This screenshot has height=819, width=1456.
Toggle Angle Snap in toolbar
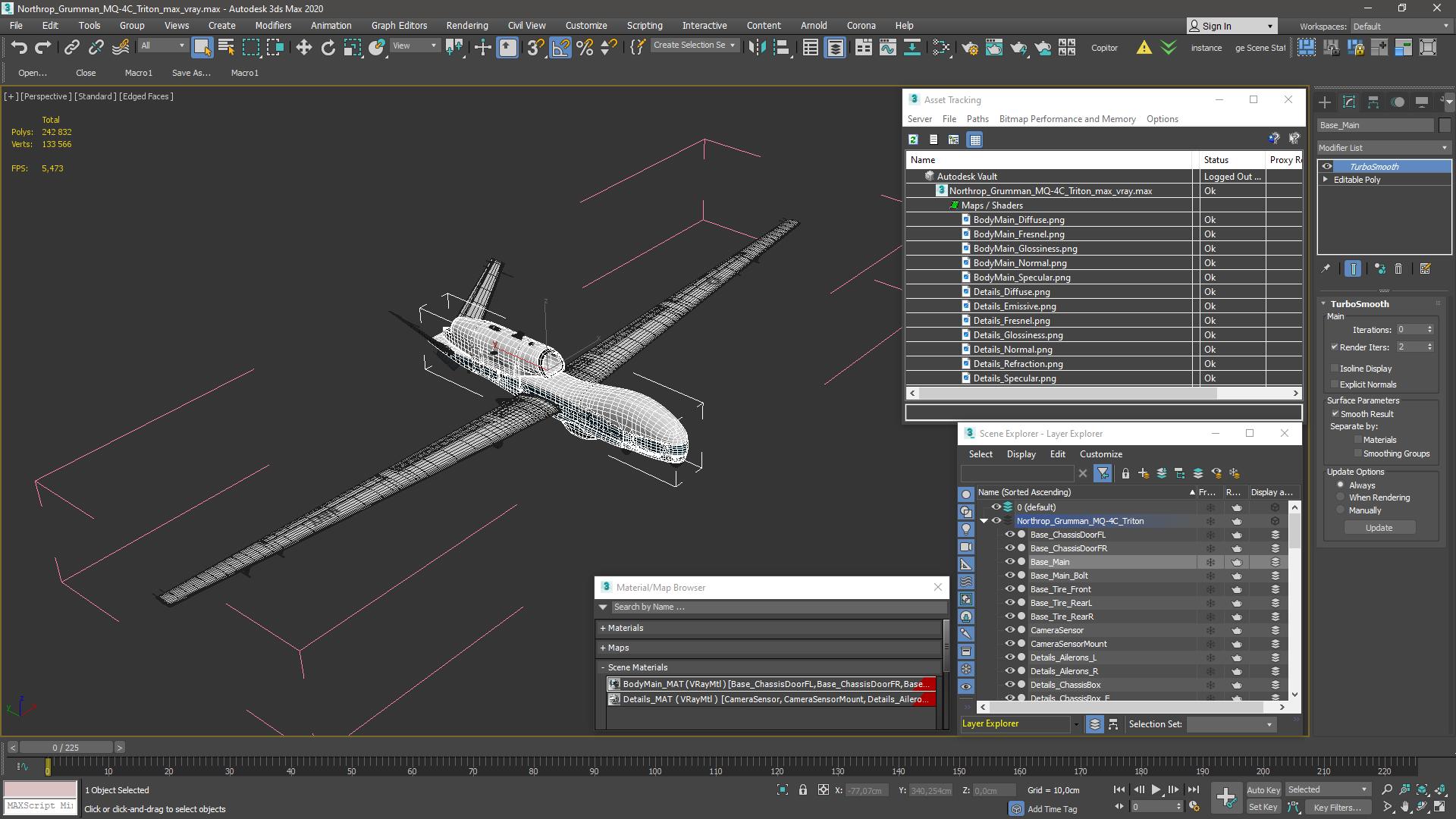[560, 48]
